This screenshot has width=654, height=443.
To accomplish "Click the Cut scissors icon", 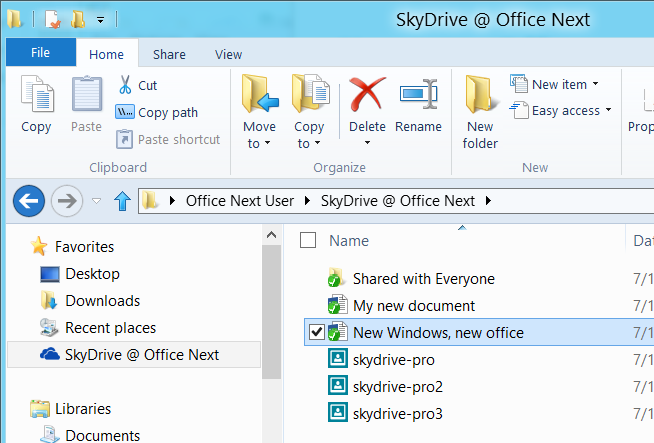I will pos(125,85).
